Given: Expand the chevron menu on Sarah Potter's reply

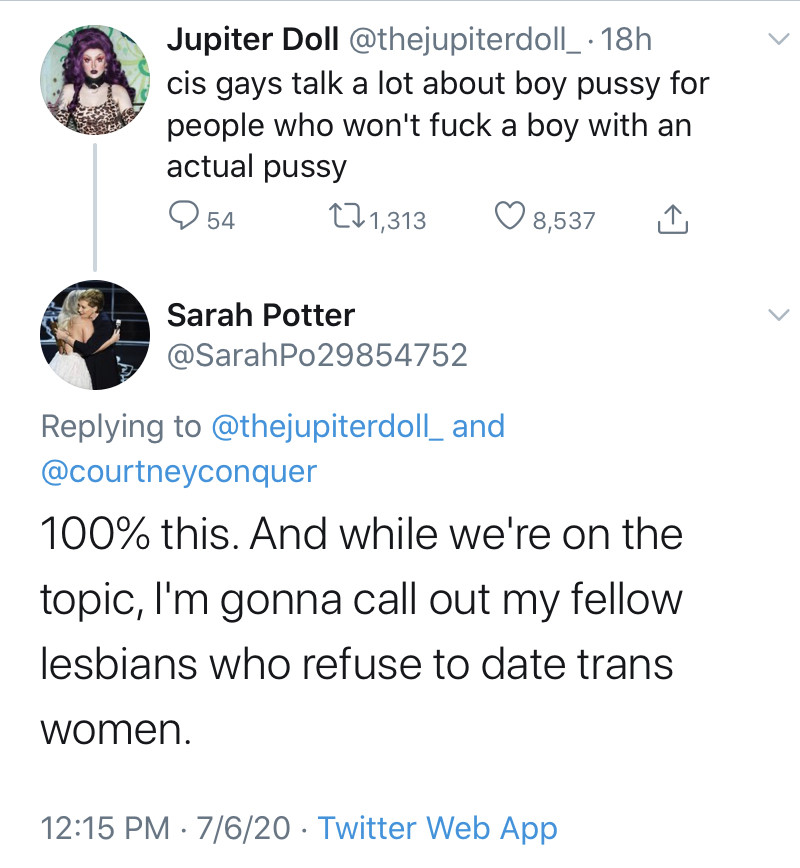Looking at the screenshot, I should click(775, 315).
